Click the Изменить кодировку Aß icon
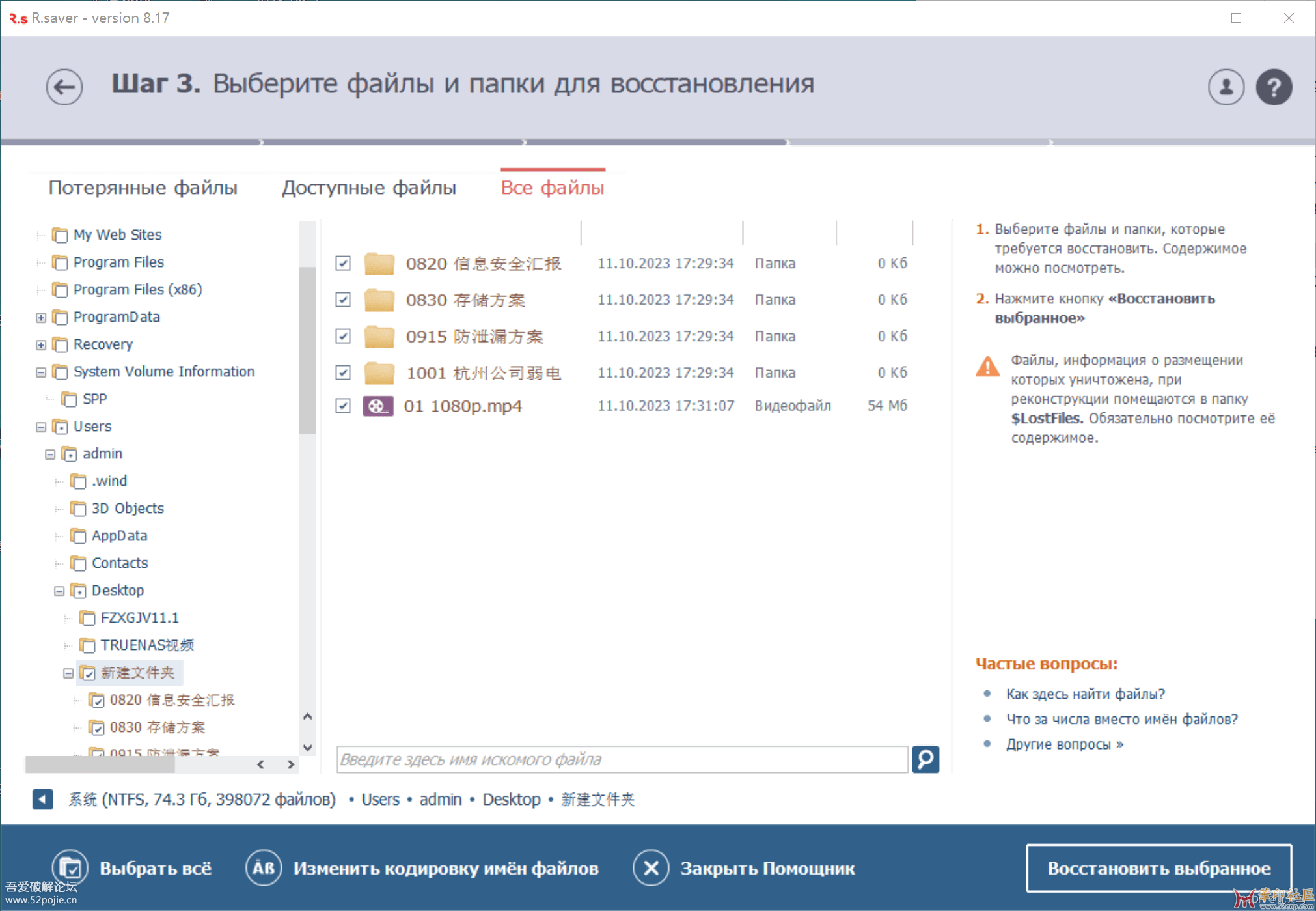The height and width of the screenshot is (911, 1316). (264, 868)
